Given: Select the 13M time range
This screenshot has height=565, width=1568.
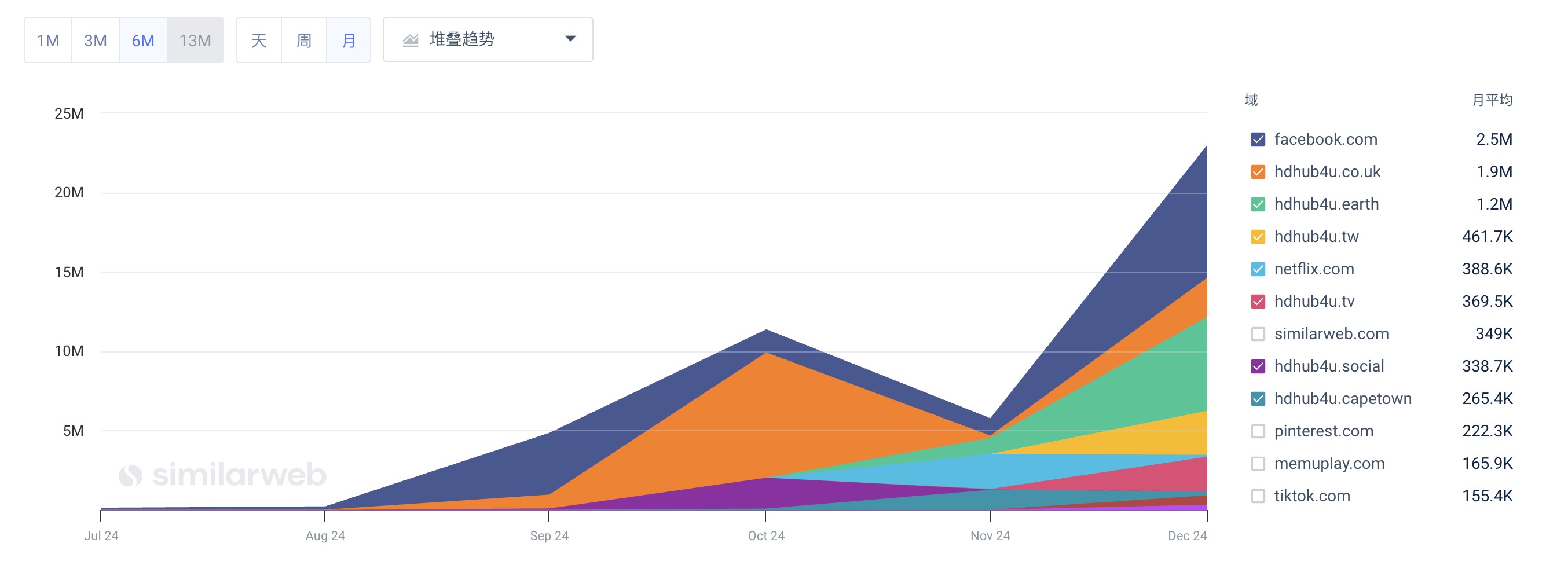Looking at the screenshot, I should tap(195, 40).
